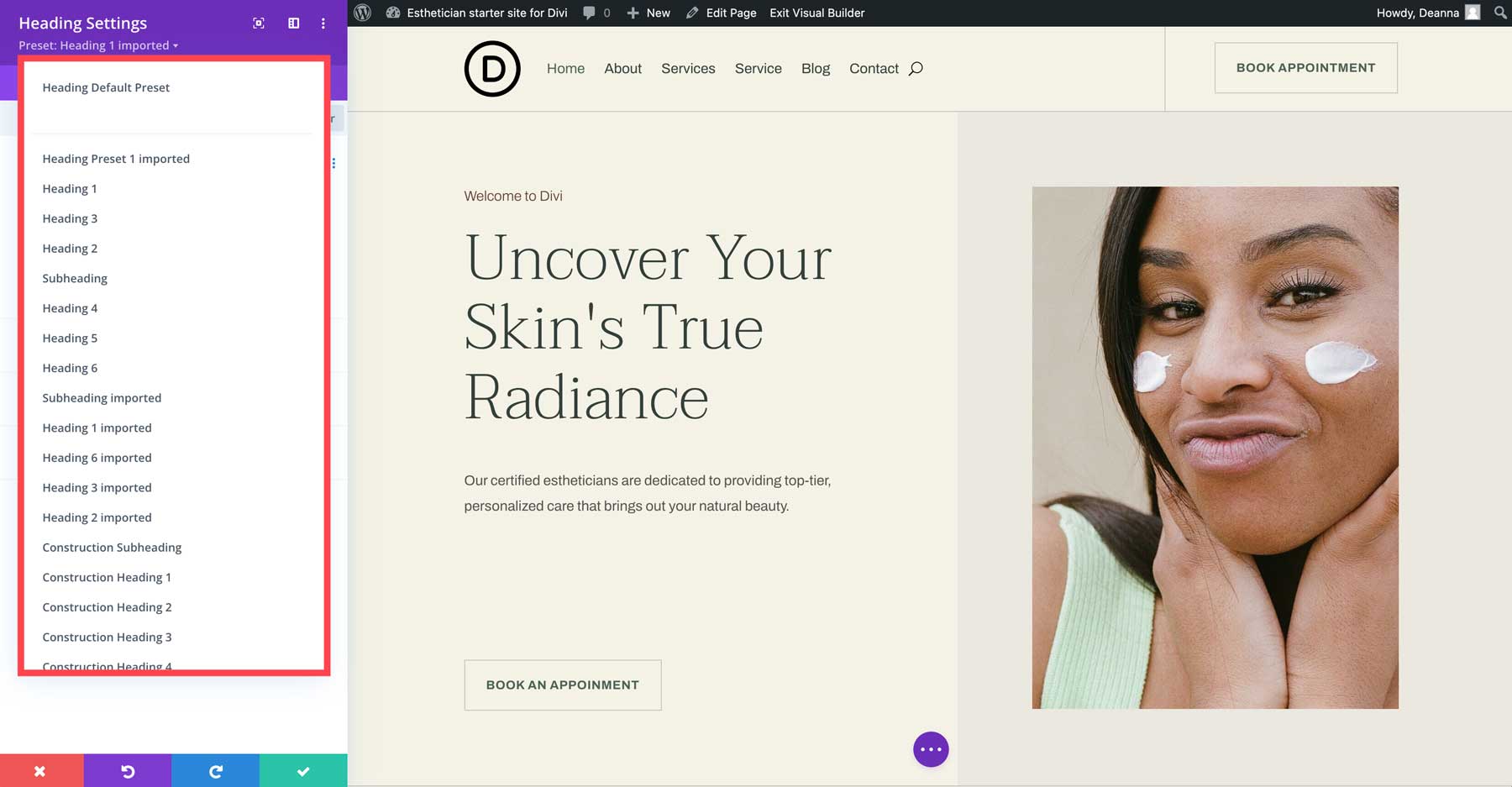This screenshot has height=787, width=1512.
Task: Click the WordPress logo in the admin bar
Action: click(x=363, y=13)
